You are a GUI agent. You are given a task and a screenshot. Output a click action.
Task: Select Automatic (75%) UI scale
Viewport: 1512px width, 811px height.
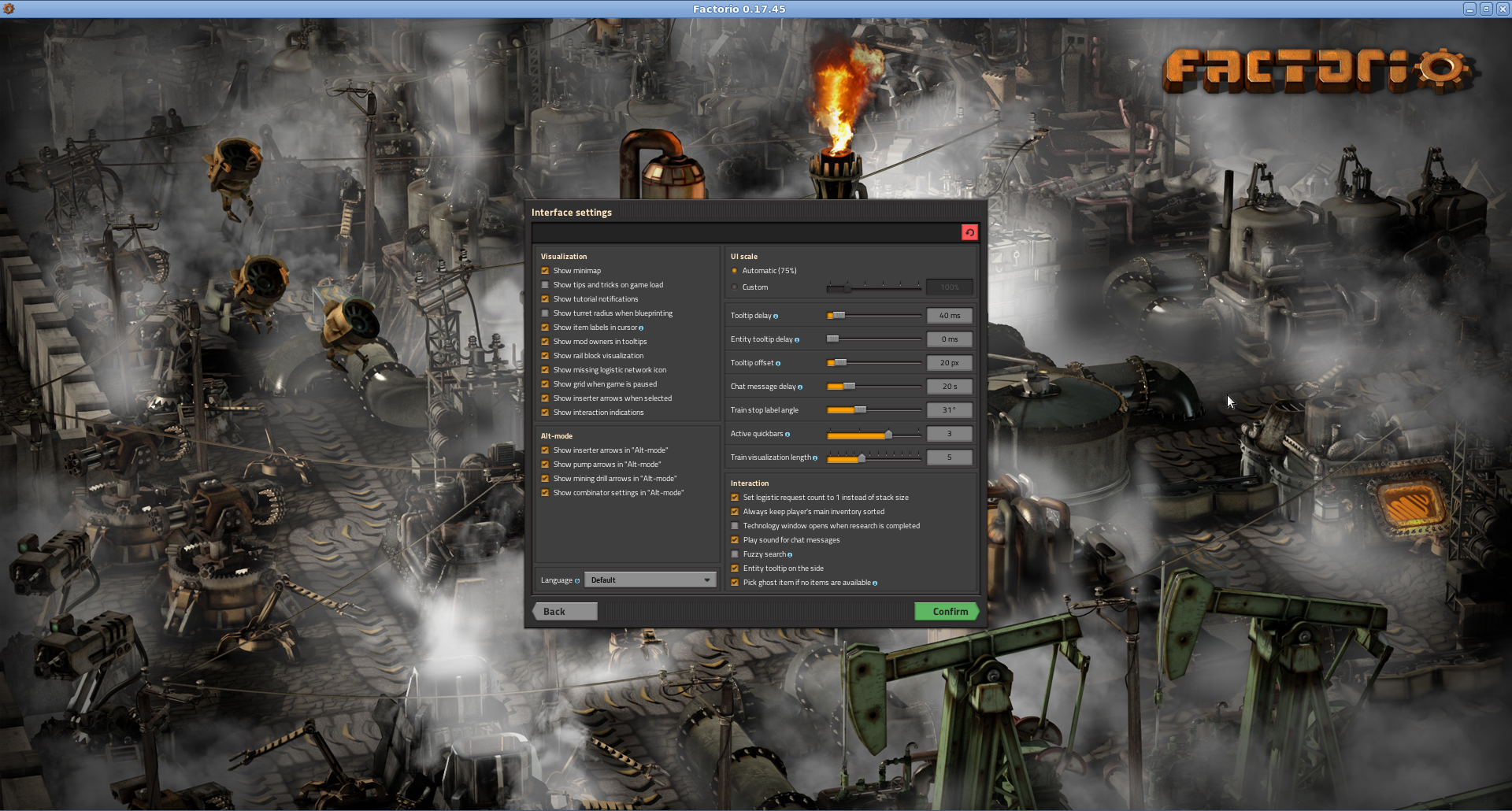[x=735, y=271]
